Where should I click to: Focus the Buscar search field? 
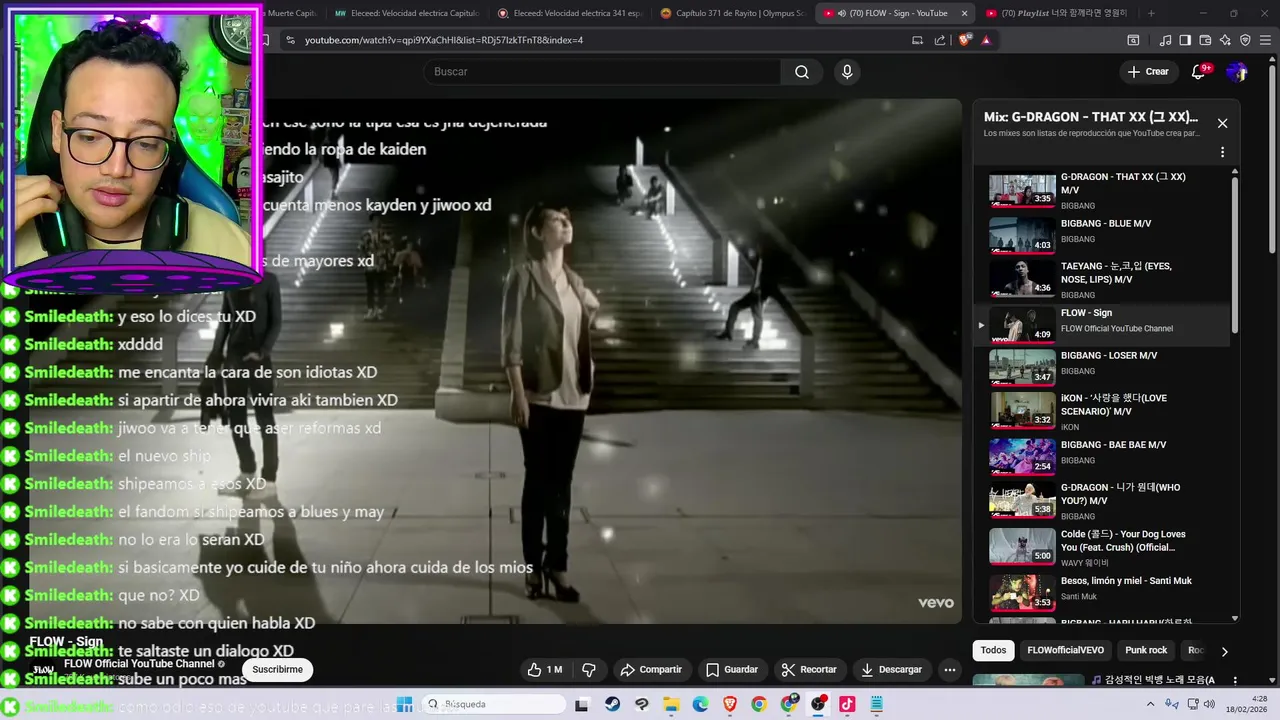coord(602,72)
